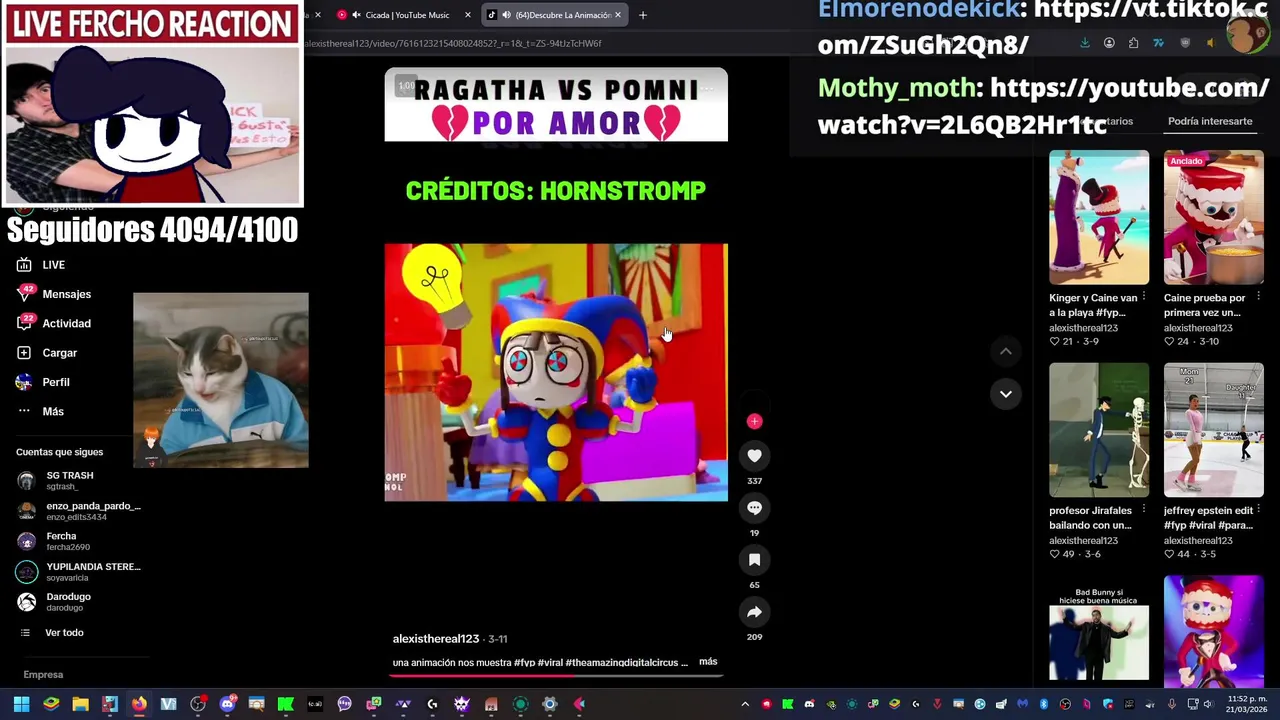Open Mensajes in TikTok sidebar

pos(54,294)
